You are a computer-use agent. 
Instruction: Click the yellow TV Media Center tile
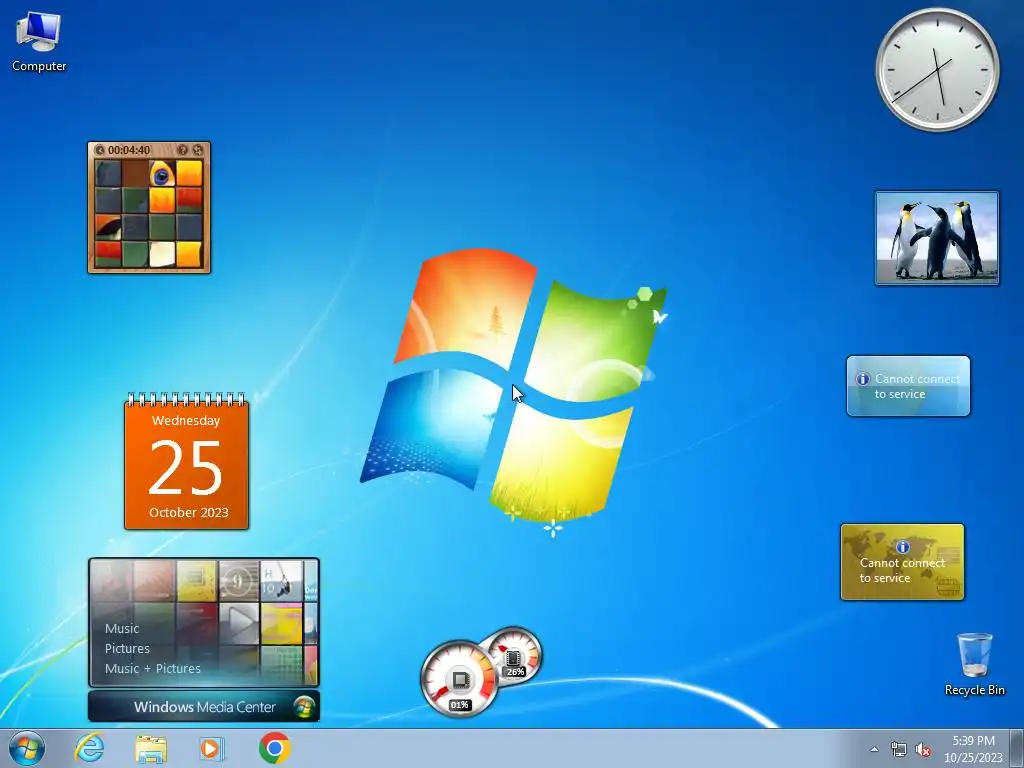coord(197,581)
